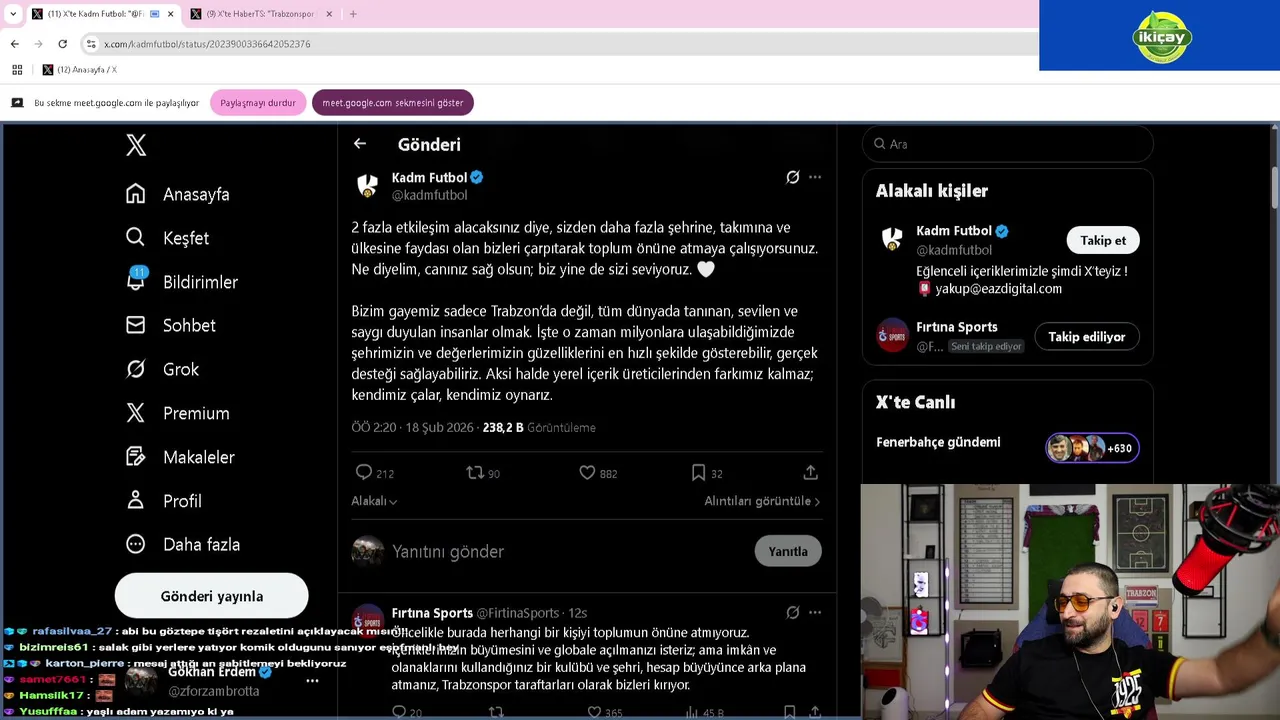The image size is (1280, 720).
Task: Click post timestamp 18 Şub 2026
Action: click(439, 427)
